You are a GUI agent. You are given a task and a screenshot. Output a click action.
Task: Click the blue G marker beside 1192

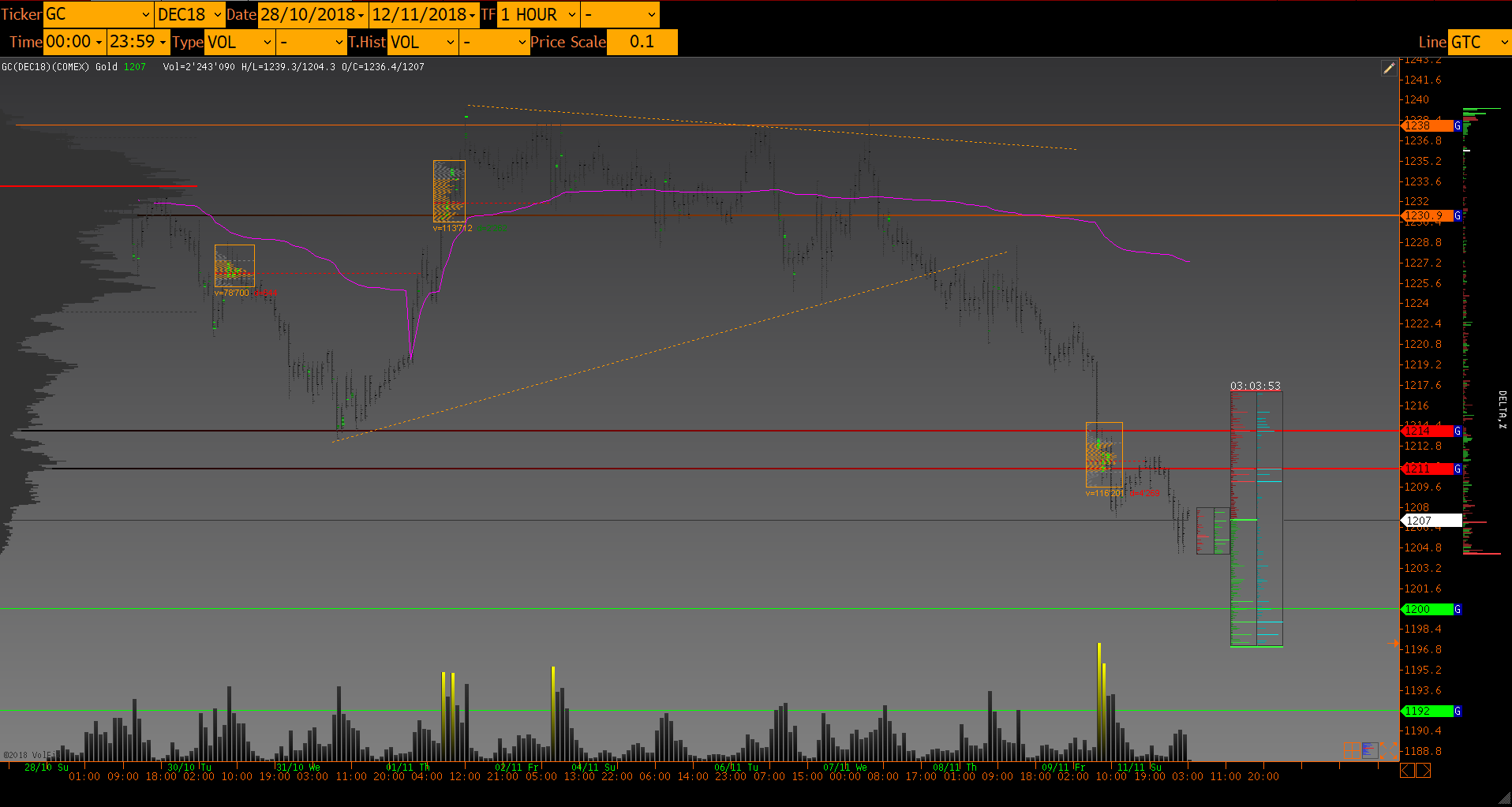[x=1458, y=711]
